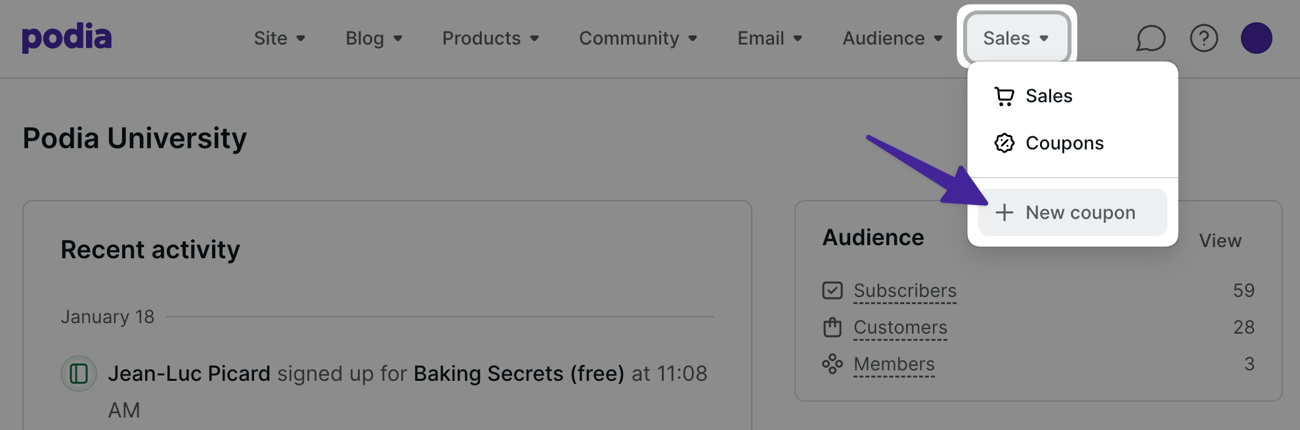Click the Podia logo
Screen dimensions: 1300x430
[x=67, y=38]
